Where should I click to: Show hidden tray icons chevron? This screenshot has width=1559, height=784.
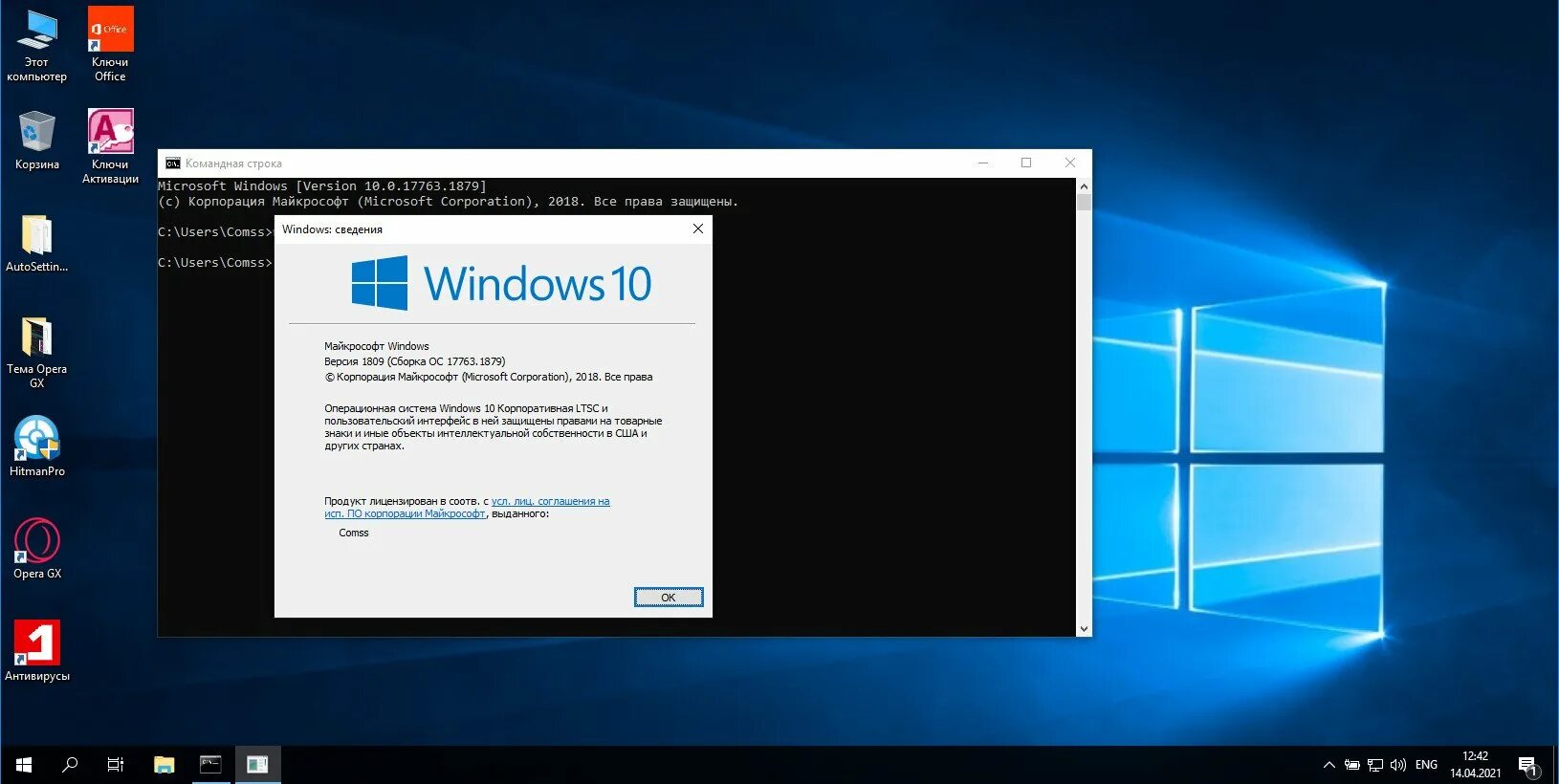coord(1328,765)
